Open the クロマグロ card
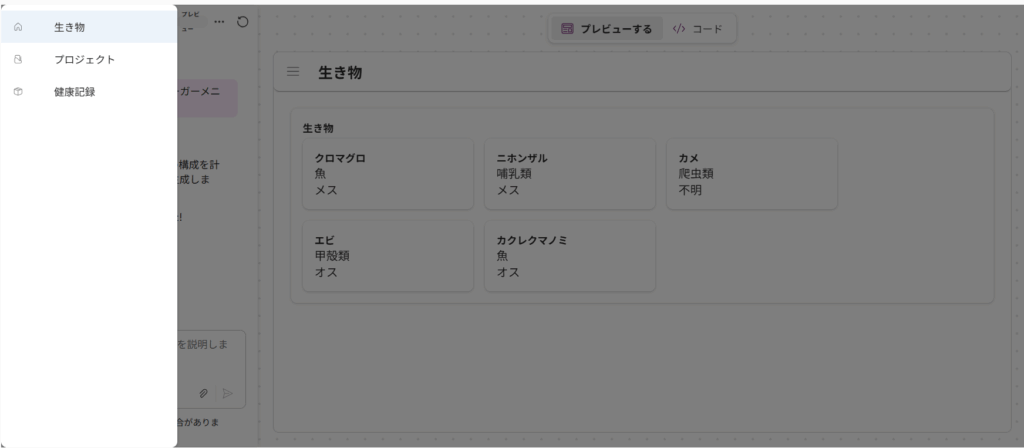Viewport: 1024px width, 448px height. click(387, 174)
